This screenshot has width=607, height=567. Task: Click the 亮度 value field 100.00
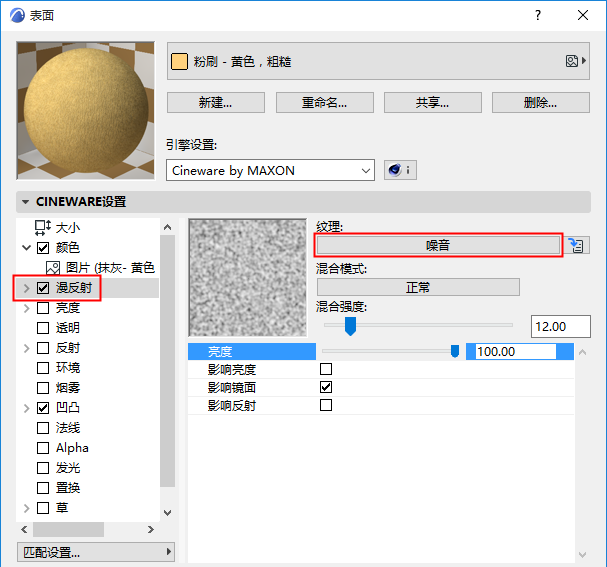[515, 351]
